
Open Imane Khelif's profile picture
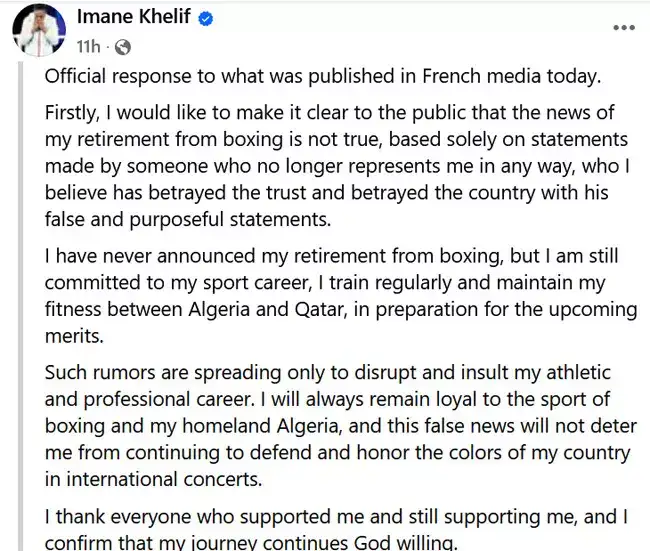[39, 29]
